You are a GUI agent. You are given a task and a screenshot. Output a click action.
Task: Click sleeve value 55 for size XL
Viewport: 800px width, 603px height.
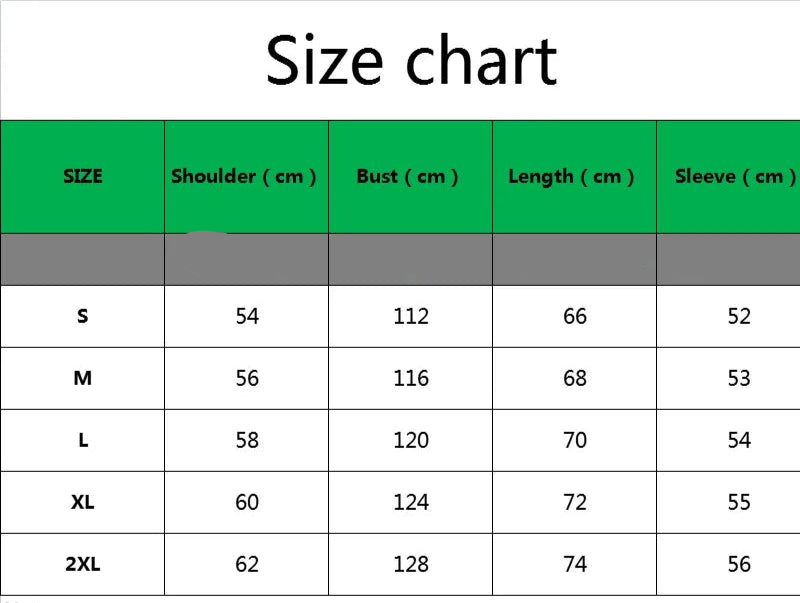pos(739,502)
